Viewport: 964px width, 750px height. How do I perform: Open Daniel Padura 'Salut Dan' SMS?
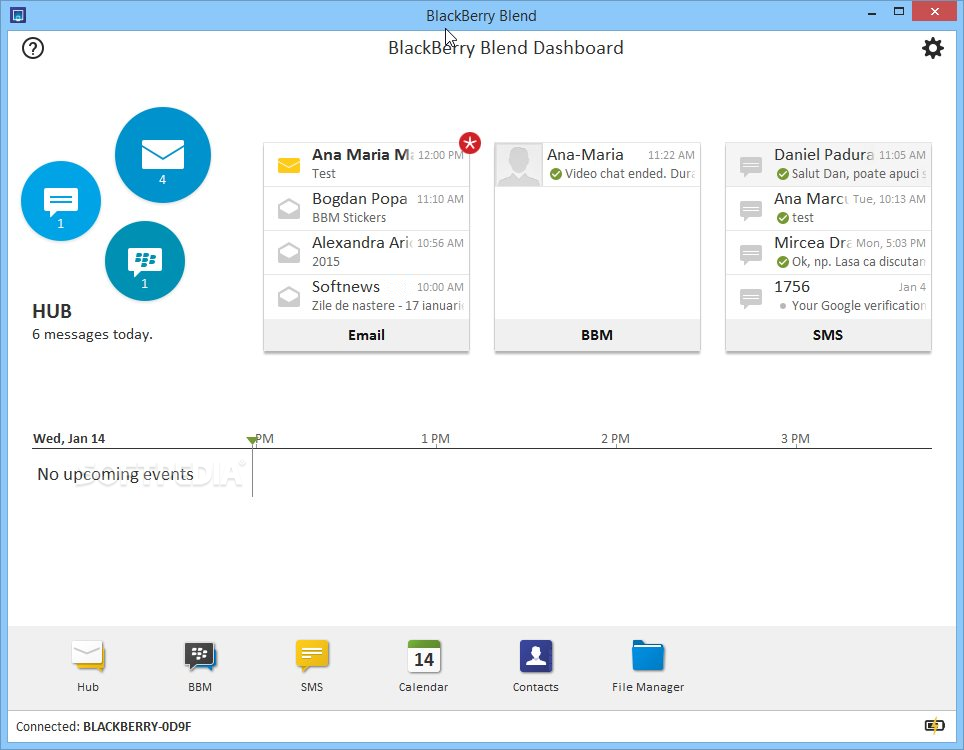pyautogui.click(x=828, y=165)
